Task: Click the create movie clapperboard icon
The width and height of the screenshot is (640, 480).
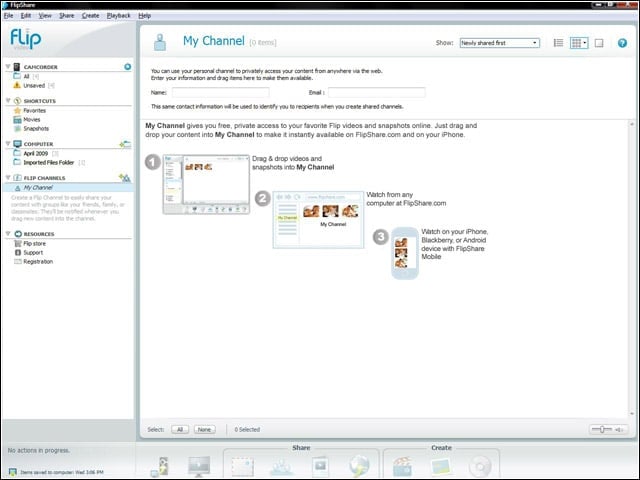Action: click(402, 467)
